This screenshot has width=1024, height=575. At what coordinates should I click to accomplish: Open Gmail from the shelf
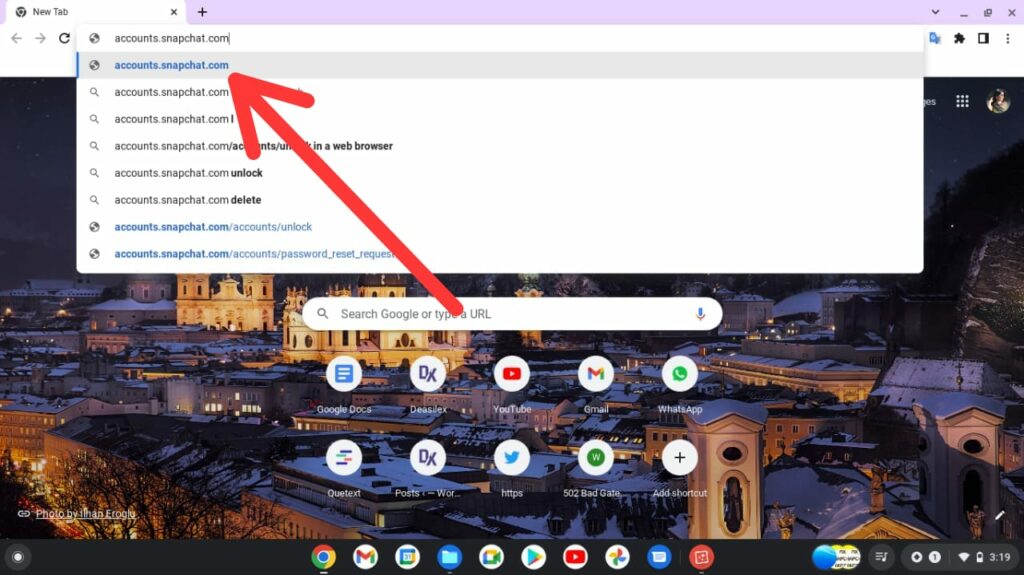pos(365,557)
